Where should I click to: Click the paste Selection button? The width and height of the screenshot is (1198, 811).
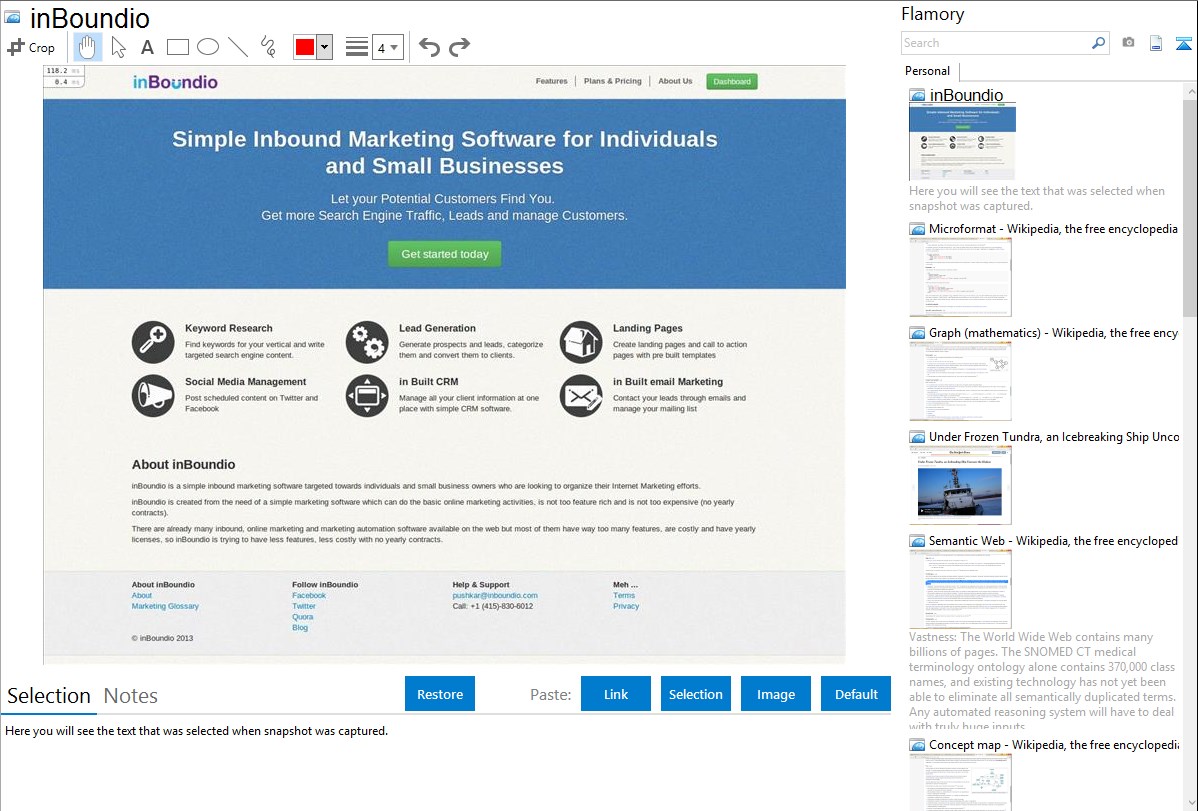tap(696, 694)
